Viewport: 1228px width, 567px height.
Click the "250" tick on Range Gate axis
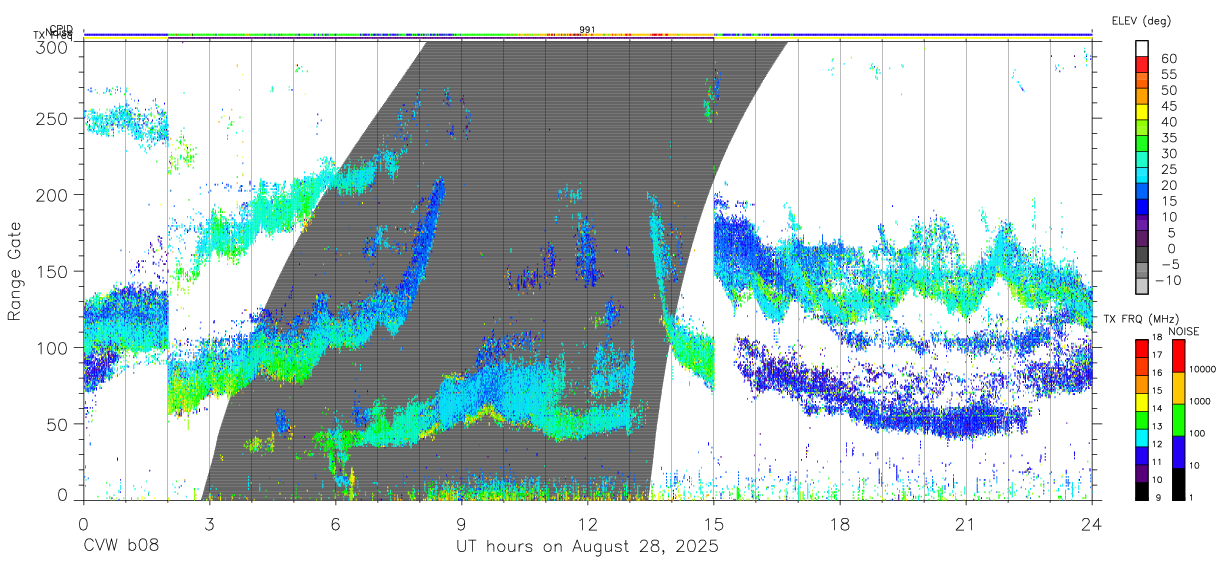52,118
